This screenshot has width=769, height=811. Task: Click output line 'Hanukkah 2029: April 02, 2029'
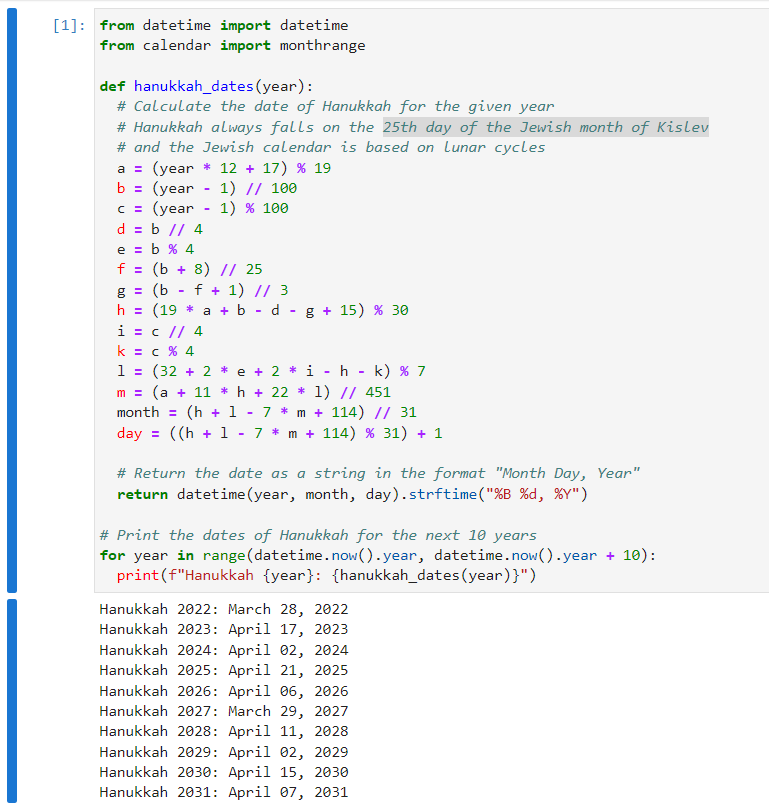point(224,752)
